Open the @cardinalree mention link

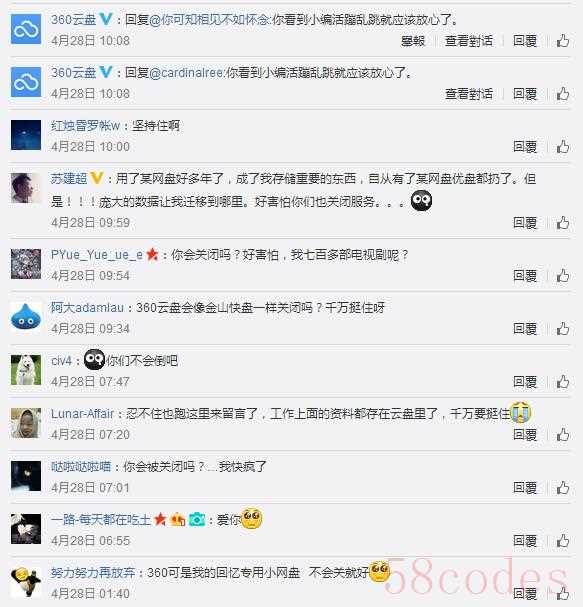pos(186,73)
